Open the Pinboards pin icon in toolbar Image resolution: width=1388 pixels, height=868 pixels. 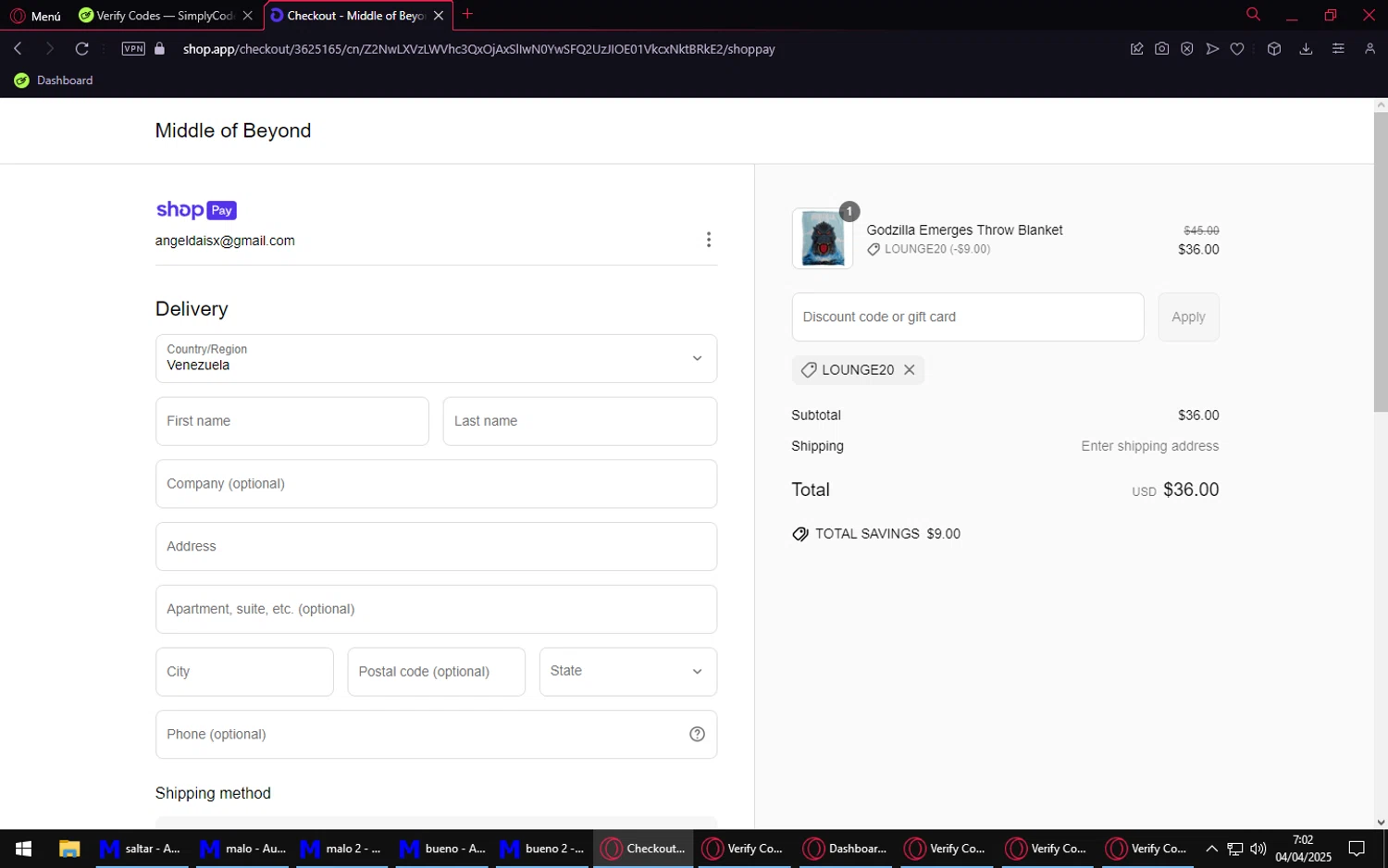click(x=1136, y=49)
